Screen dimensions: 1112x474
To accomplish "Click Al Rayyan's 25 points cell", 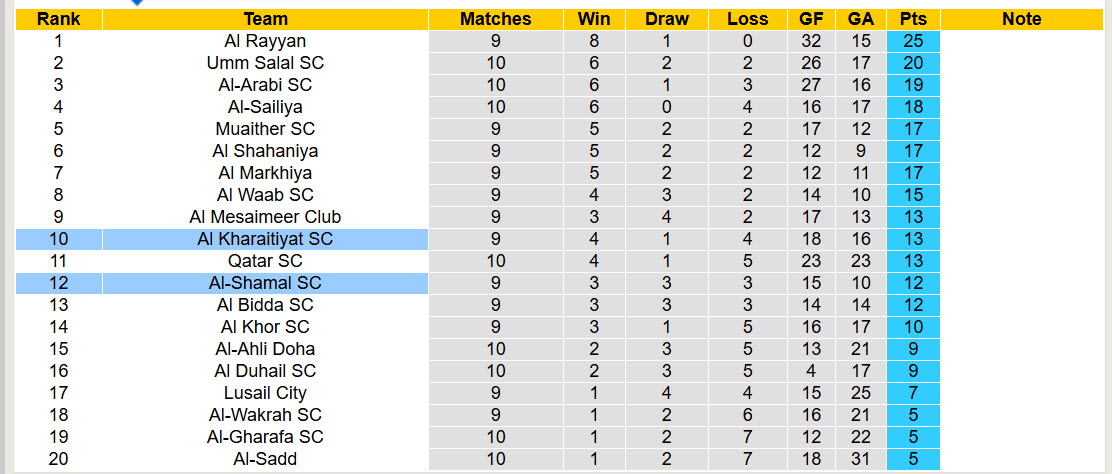I will pos(912,41).
